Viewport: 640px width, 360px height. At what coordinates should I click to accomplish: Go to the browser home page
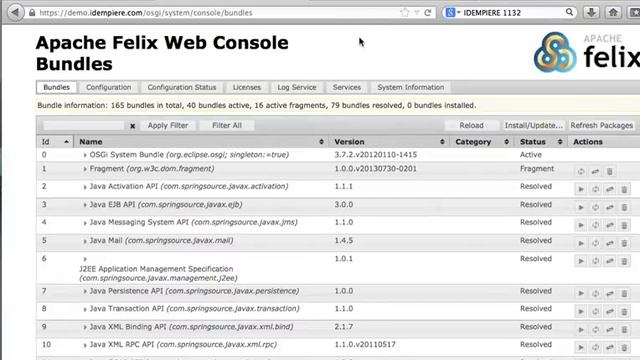(x=613, y=13)
